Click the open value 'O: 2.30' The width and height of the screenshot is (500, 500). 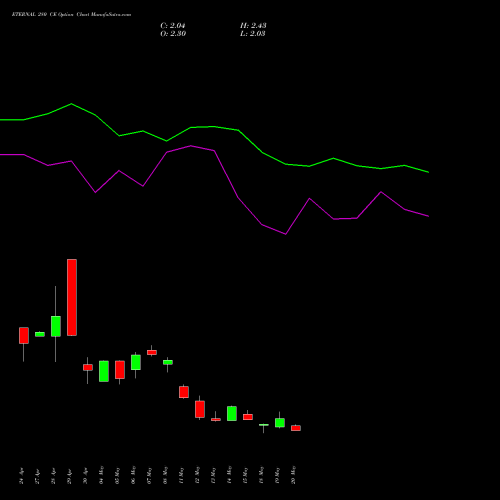173,34
